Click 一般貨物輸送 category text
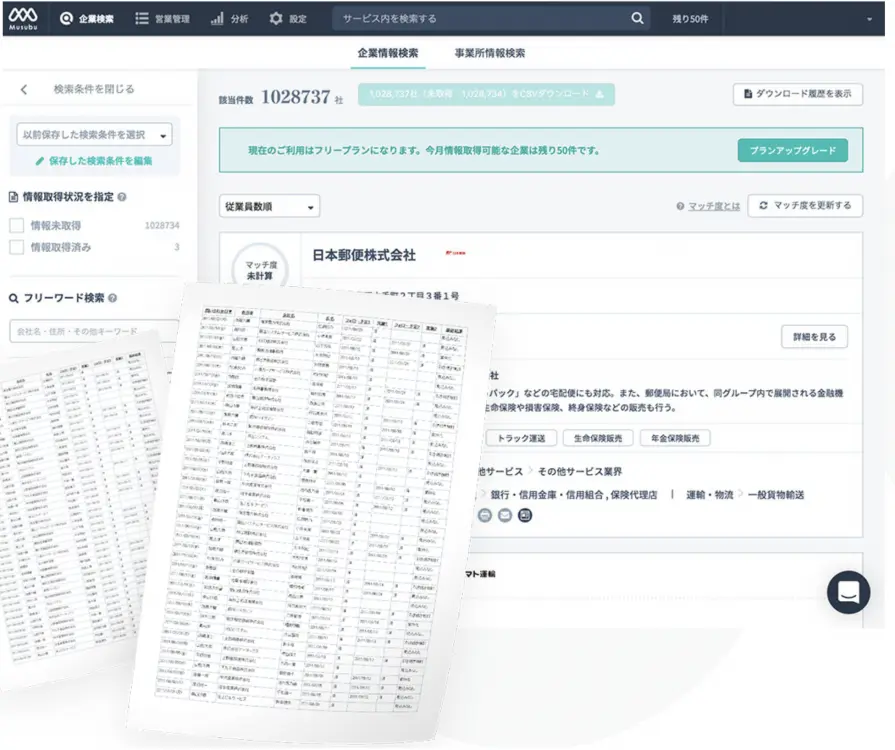895x750 pixels. point(776,495)
